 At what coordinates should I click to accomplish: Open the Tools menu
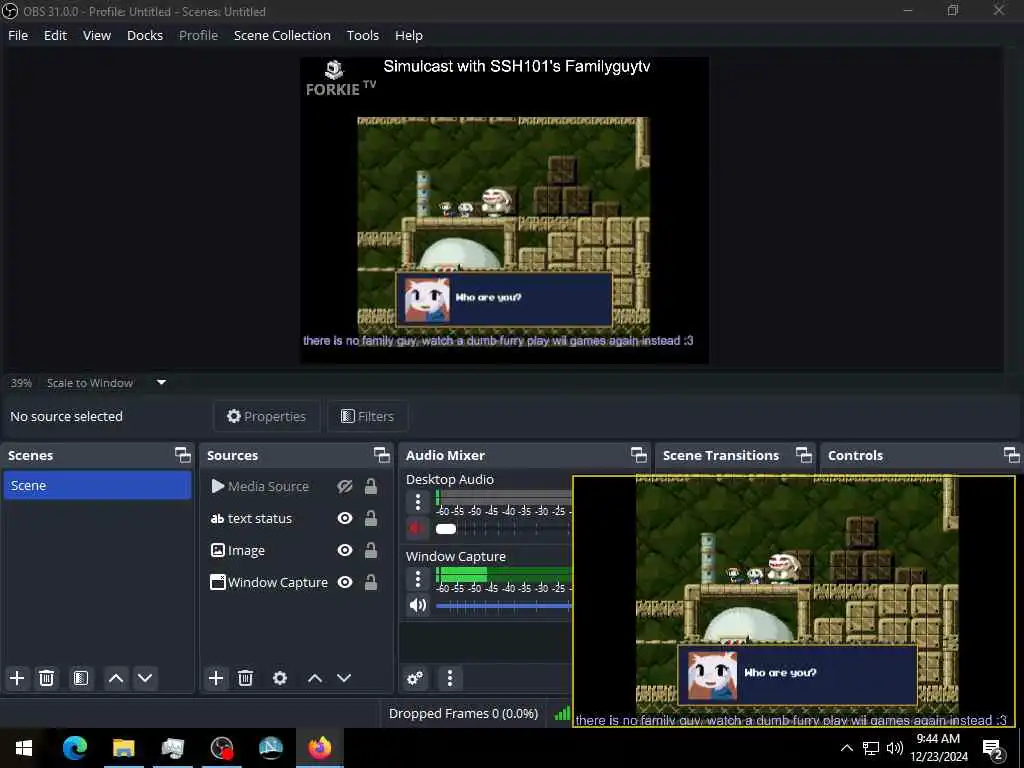point(362,35)
